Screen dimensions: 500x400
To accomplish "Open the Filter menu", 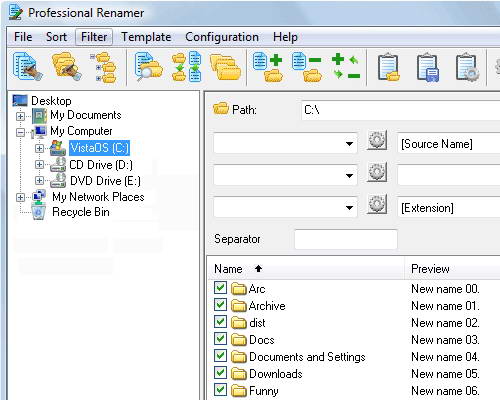I will click(94, 37).
